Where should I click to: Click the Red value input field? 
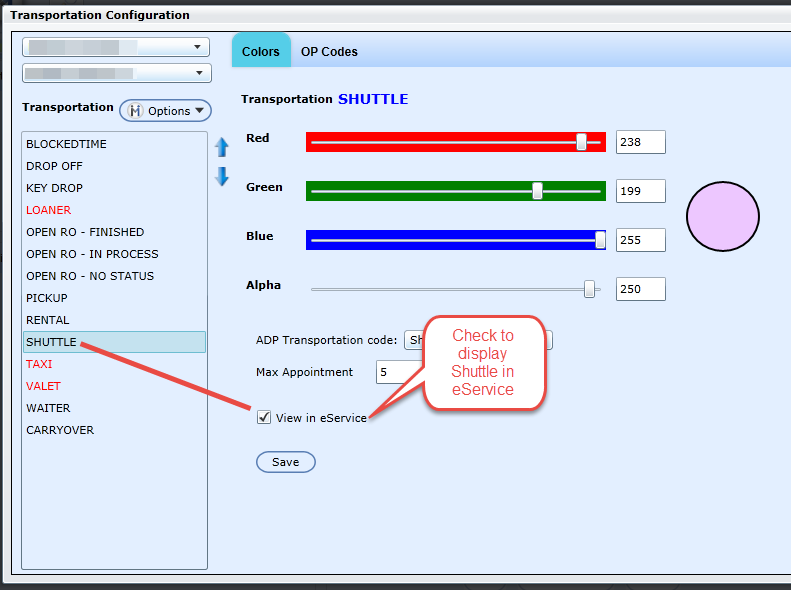(x=640, y=142)
